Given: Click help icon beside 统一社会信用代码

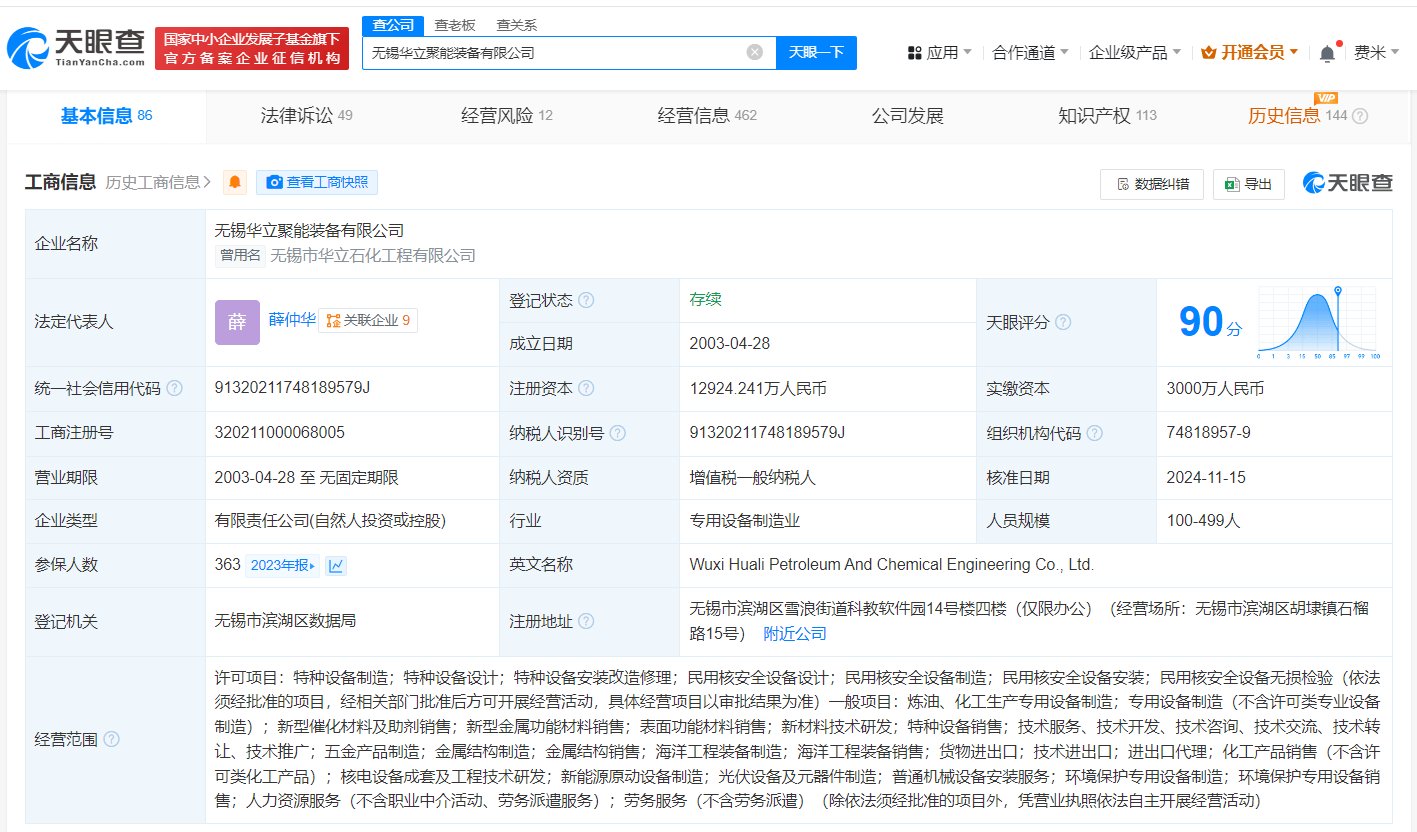Looking at the screenshot, I should coord(175,388).
